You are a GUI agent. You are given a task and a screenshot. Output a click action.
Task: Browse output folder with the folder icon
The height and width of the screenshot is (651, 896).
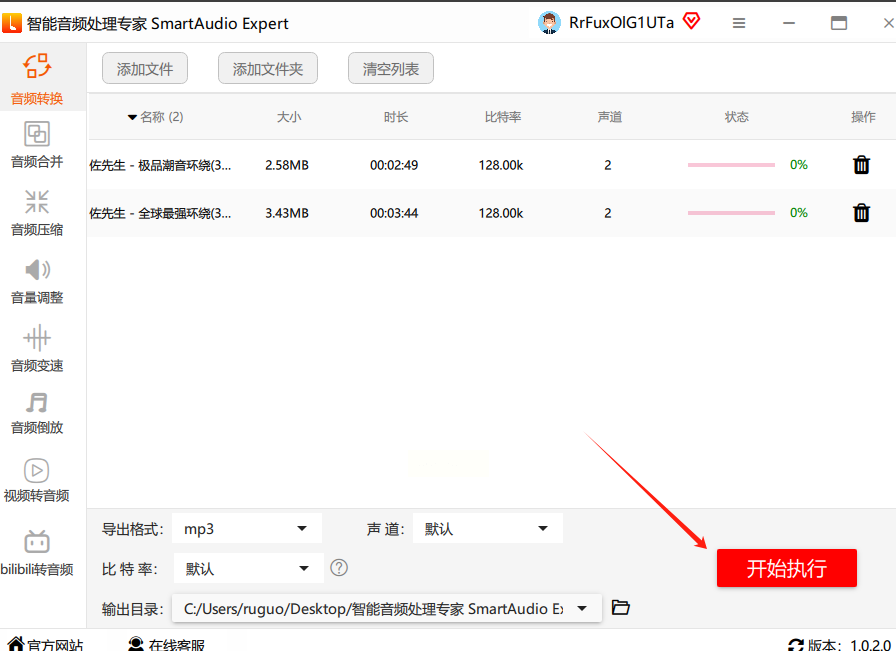(x=621, y=607)
